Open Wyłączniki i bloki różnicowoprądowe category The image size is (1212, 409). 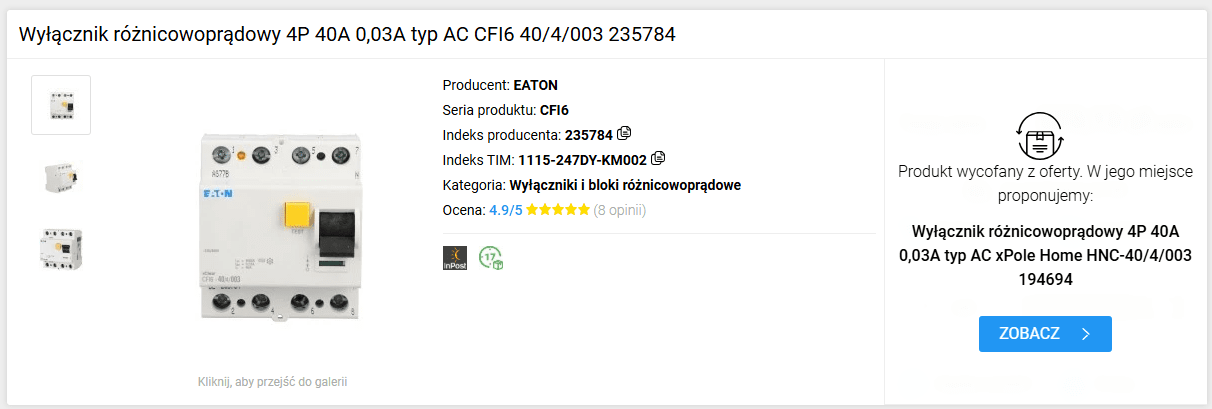625,185
